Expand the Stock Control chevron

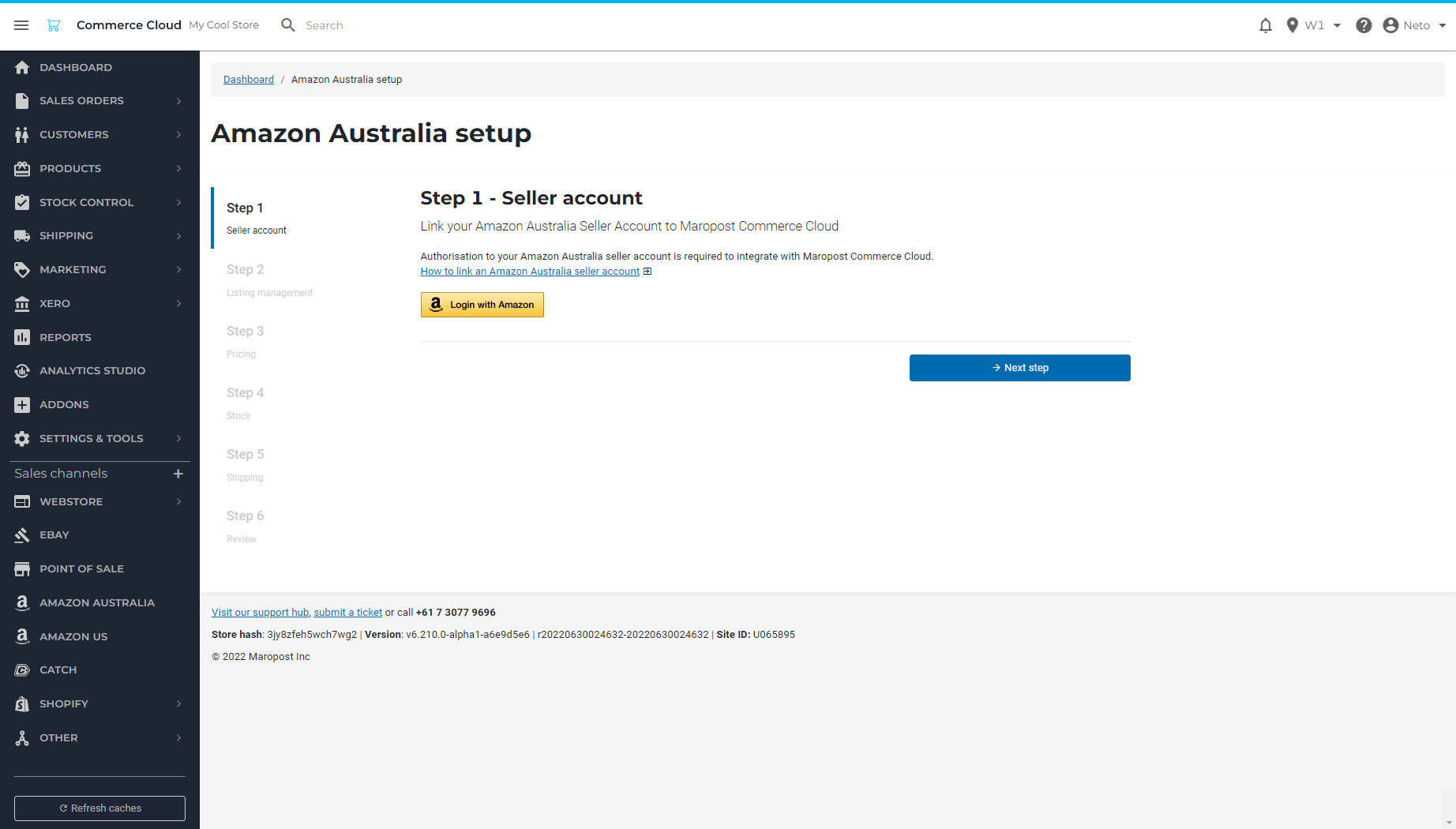point(179,202)
